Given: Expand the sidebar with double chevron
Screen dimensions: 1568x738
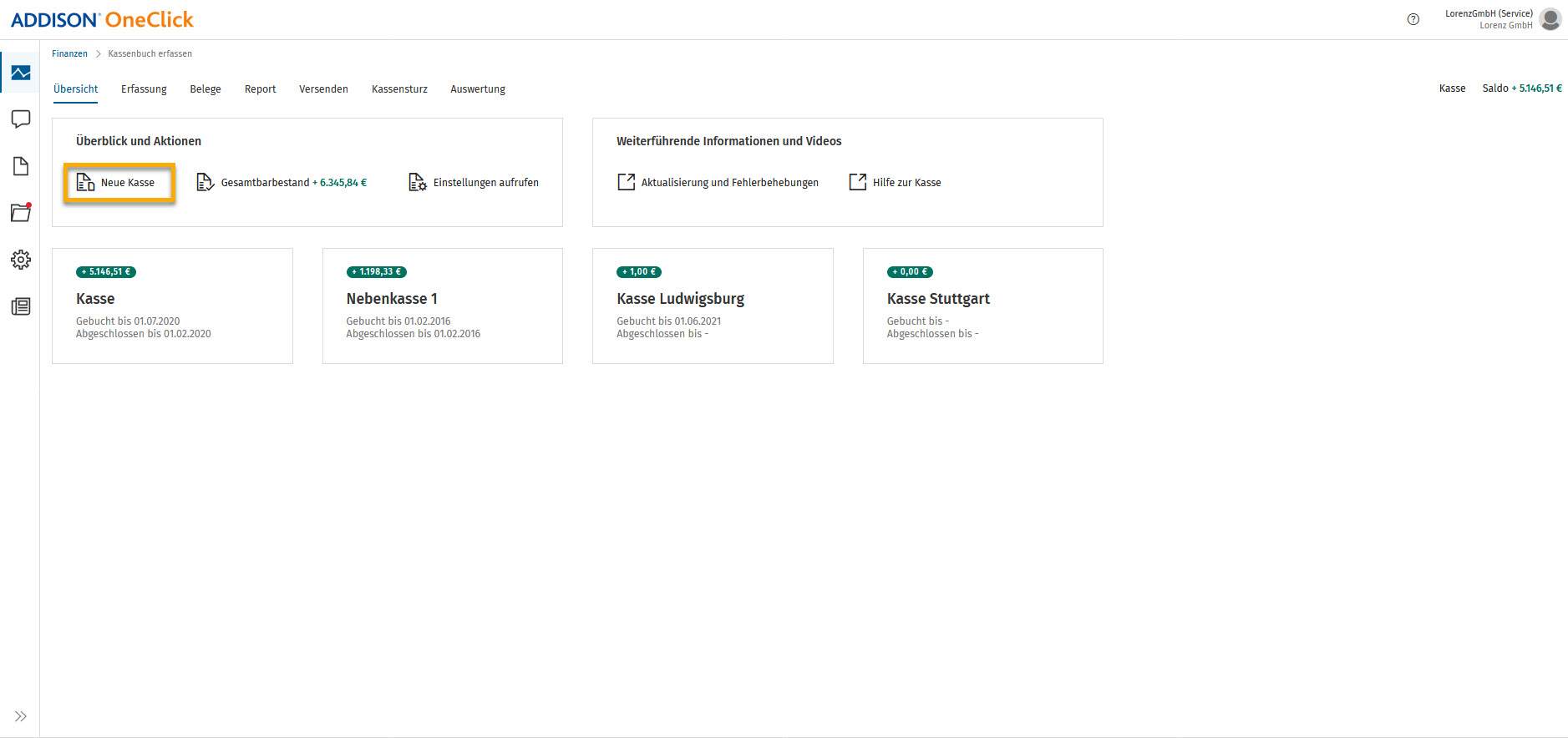Looking at the screenshot, I should click(x=21, y=716).
